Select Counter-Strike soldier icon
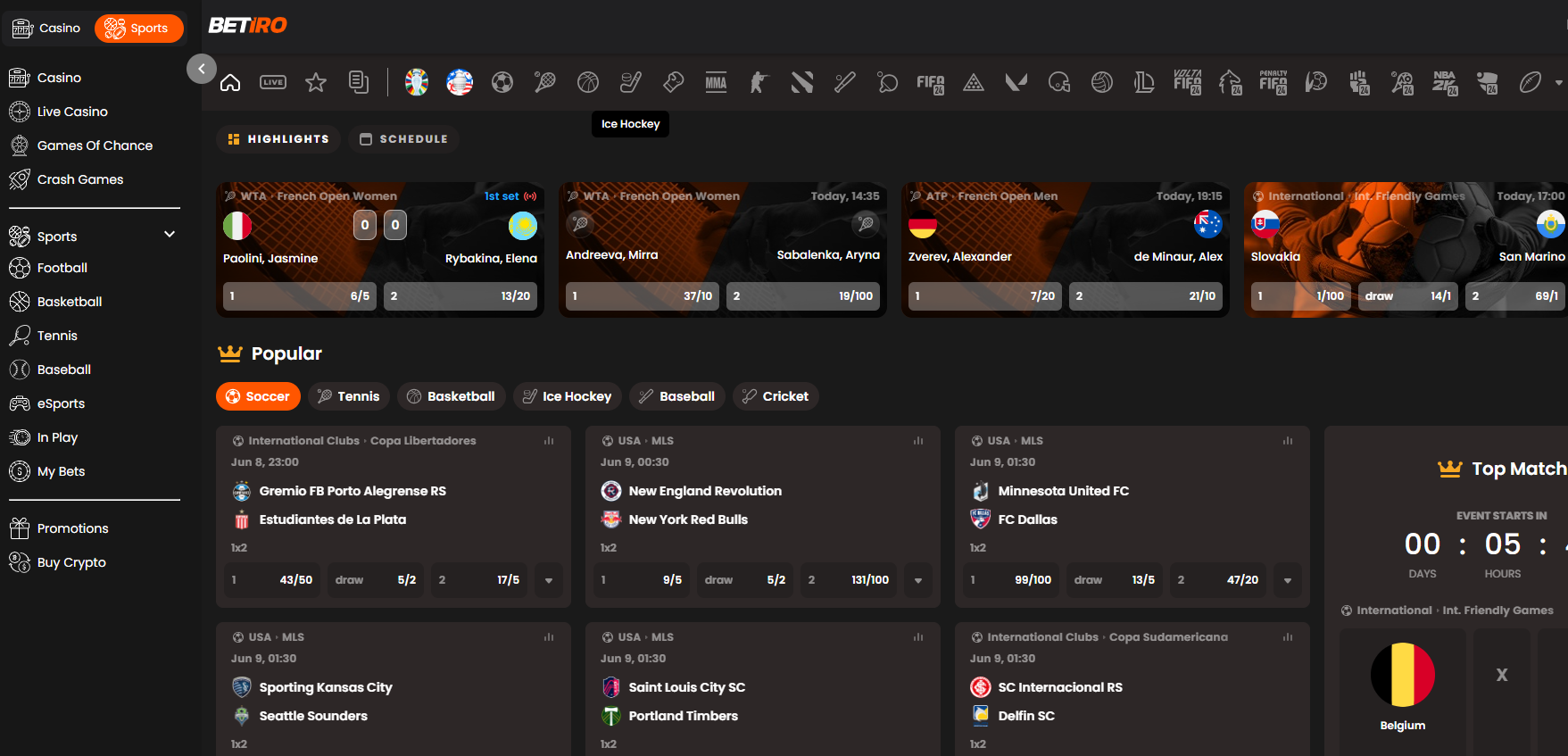Screen dimensions: 1568x756 [x=759, y=83]
